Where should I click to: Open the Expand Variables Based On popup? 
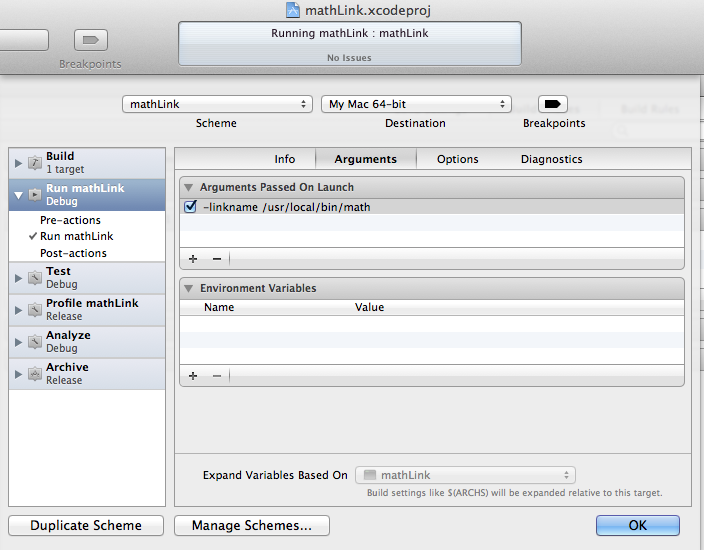[x=465, y=475]
